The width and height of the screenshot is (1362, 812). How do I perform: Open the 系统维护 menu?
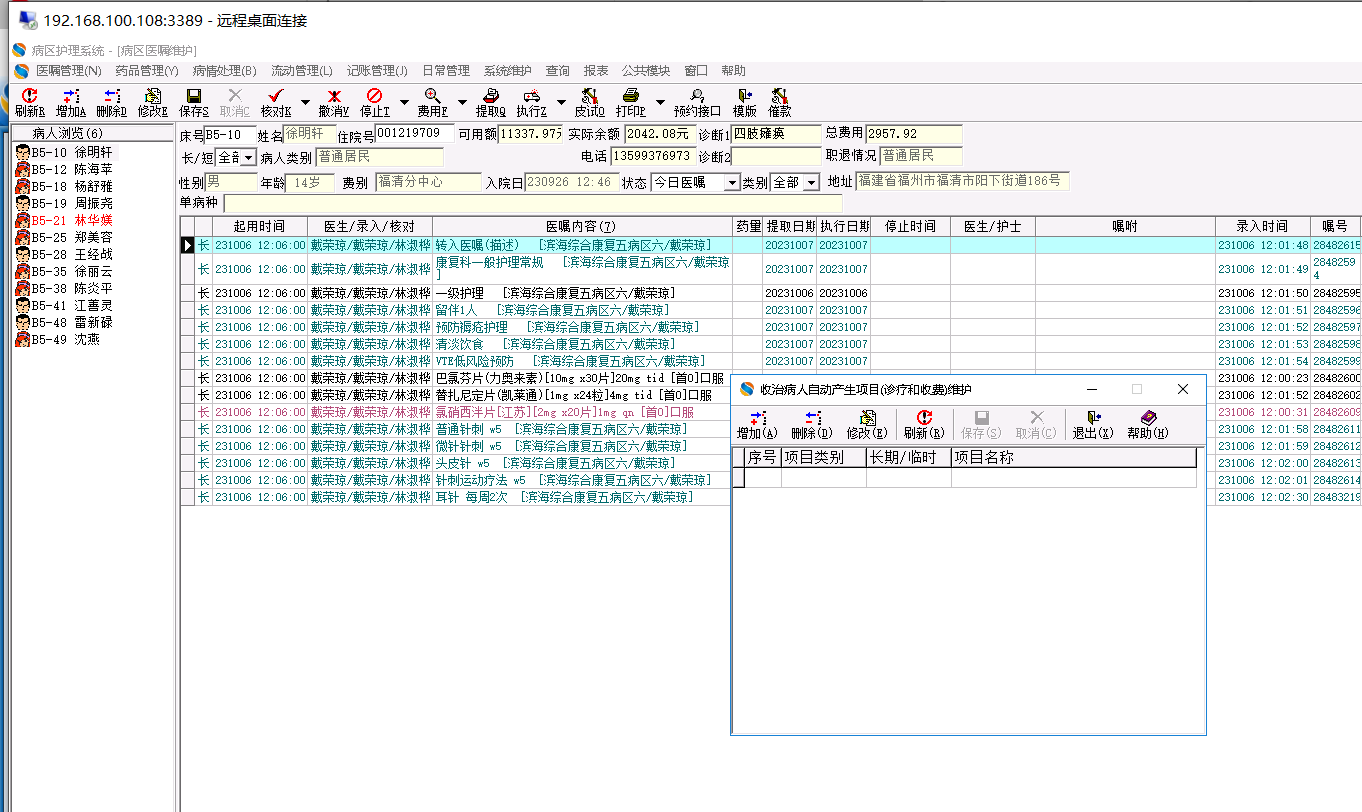(508, 71)
